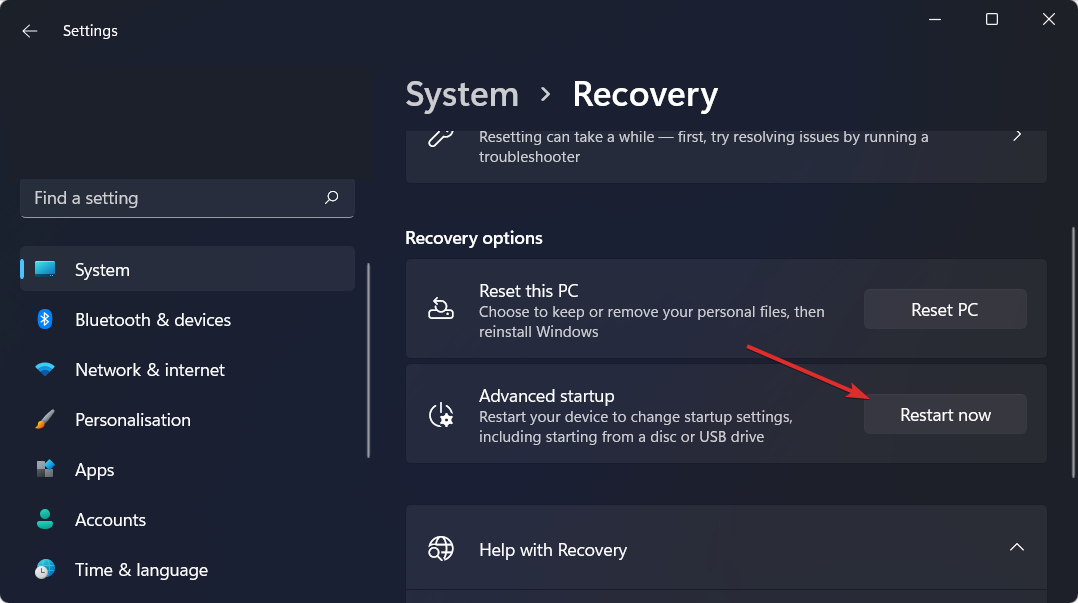Click the Bluetooth icon in the sidebar
This screenshot has width=1078, height=603.
tap(45, 319)
